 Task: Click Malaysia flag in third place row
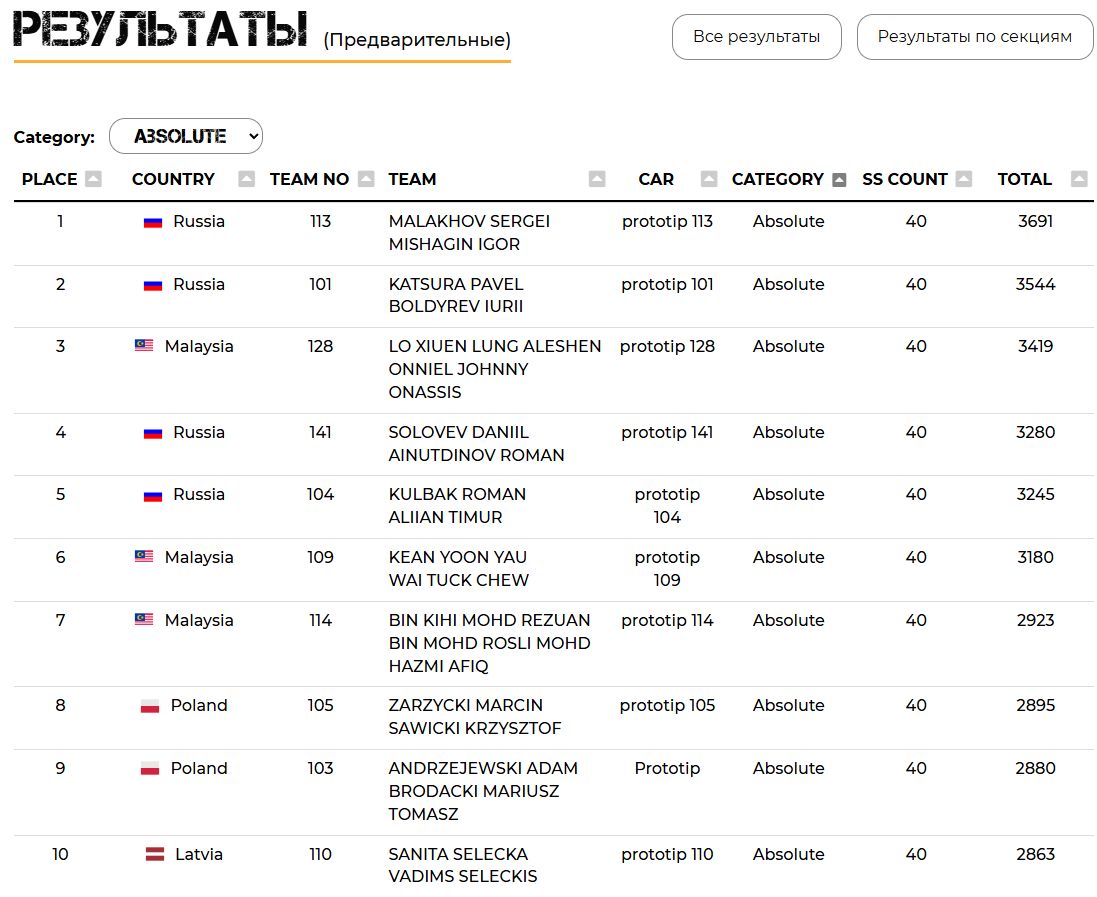coord(144,346)
